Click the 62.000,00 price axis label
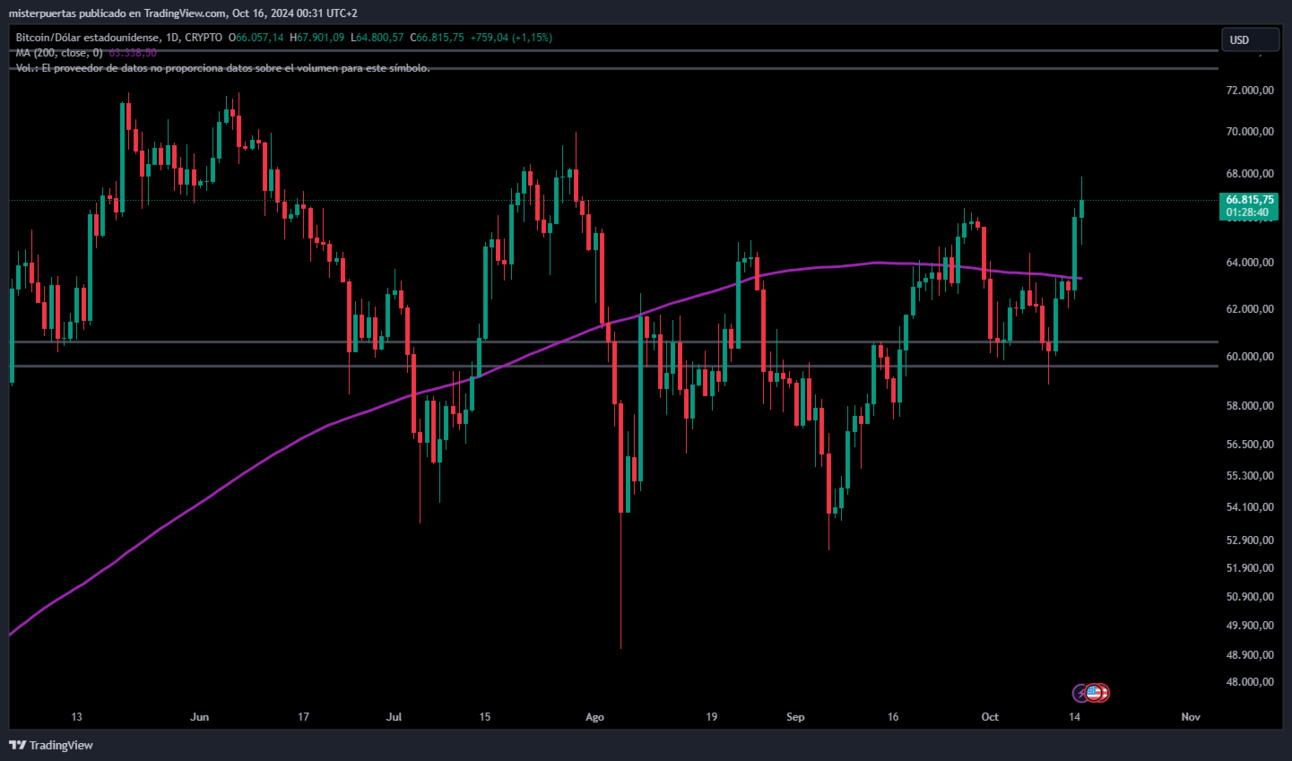 [1250, 309]
